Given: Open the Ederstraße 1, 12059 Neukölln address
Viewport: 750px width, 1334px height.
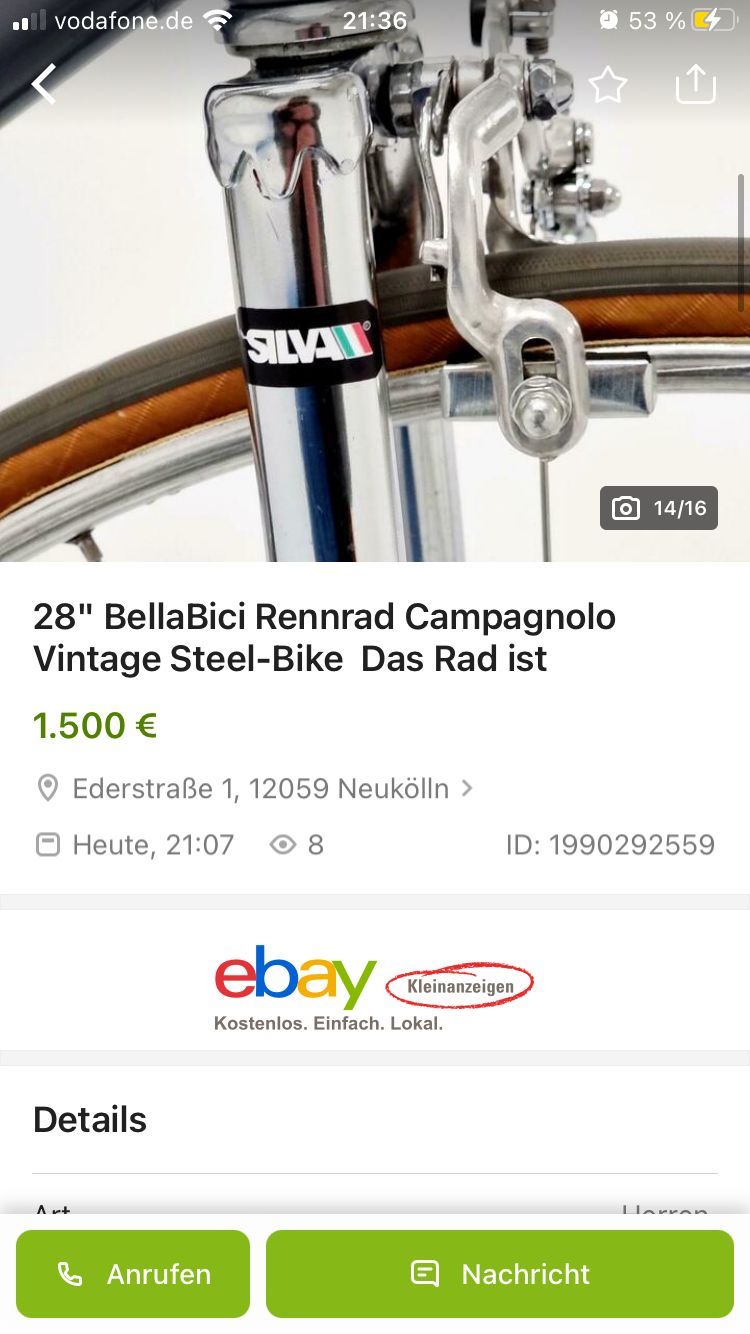Looking at the screenshot, I should [261, 788].
